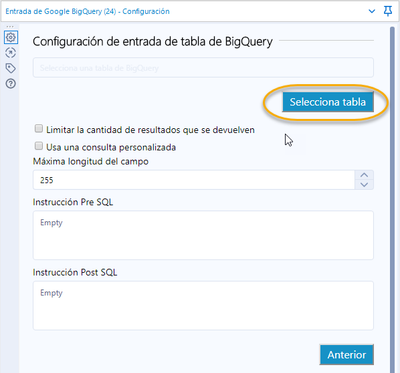Focus the Máxima longitud del campo field
Image resolution: width=400 pixels, height=373 pixels.
click(194, 180)
